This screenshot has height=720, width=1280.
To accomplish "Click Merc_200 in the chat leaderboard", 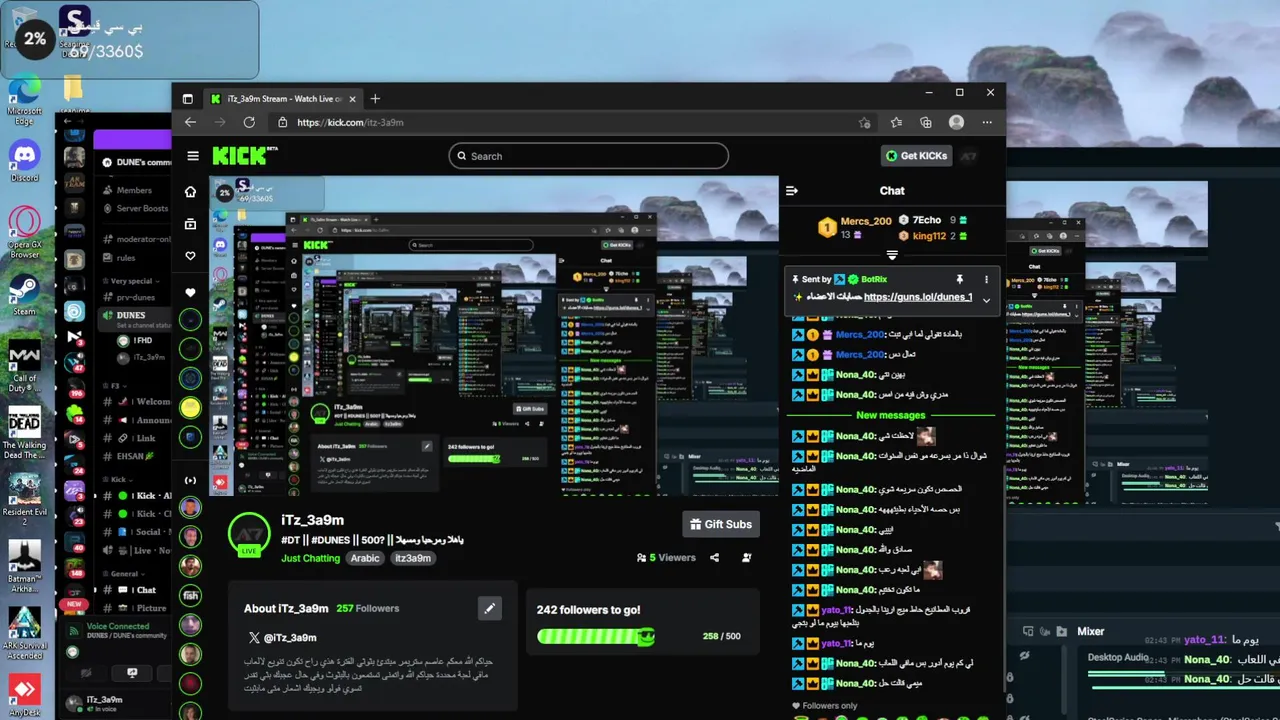I will [x=866, y=221].
